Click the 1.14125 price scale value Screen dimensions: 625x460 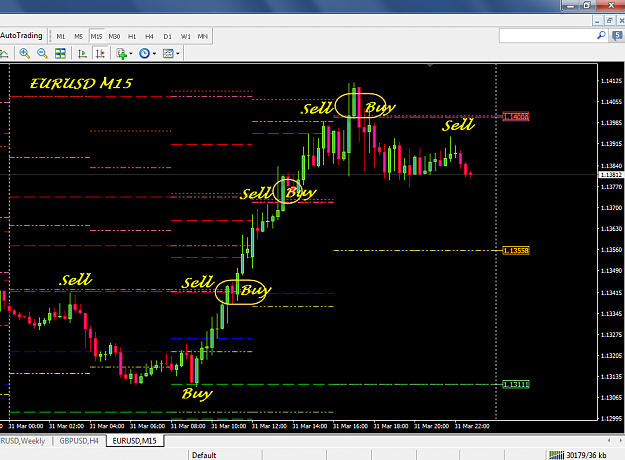(611, 81)
